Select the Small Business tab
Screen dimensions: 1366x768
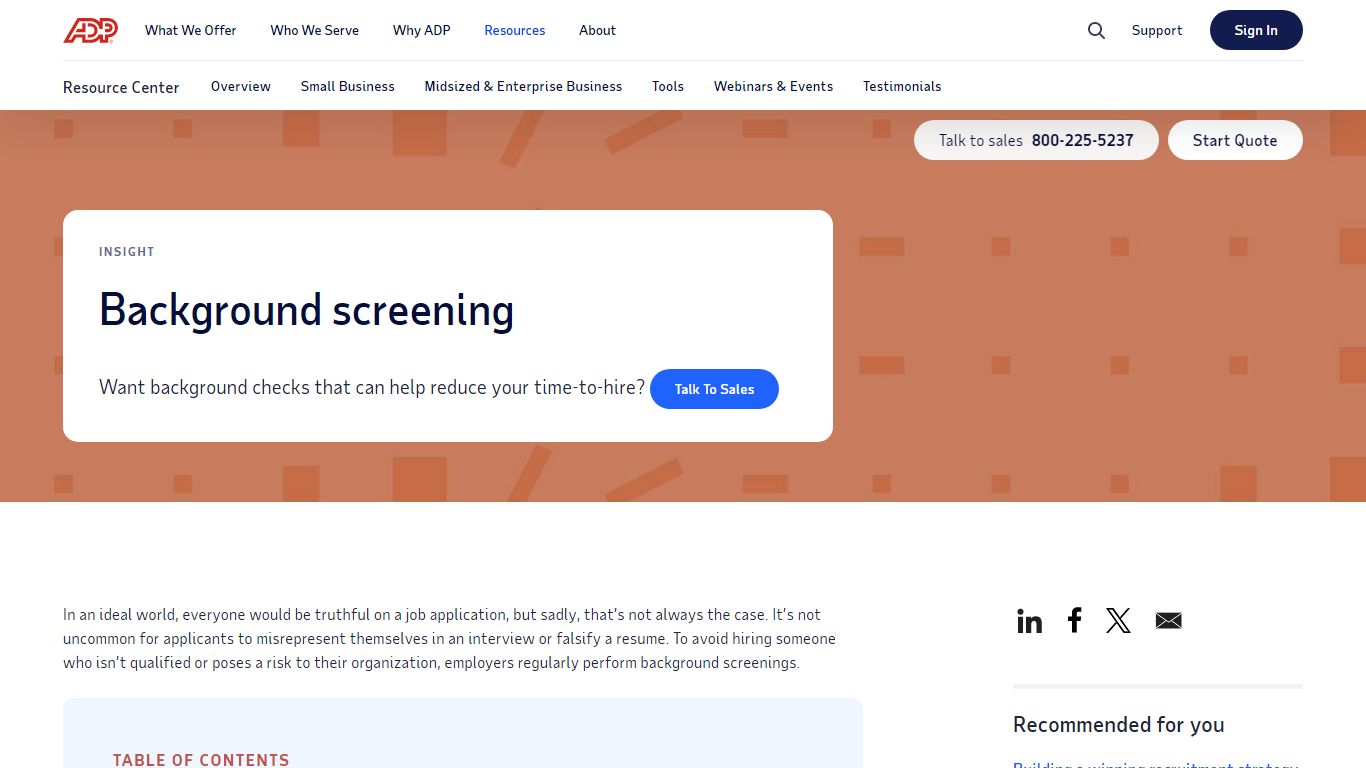click(348, 86)
